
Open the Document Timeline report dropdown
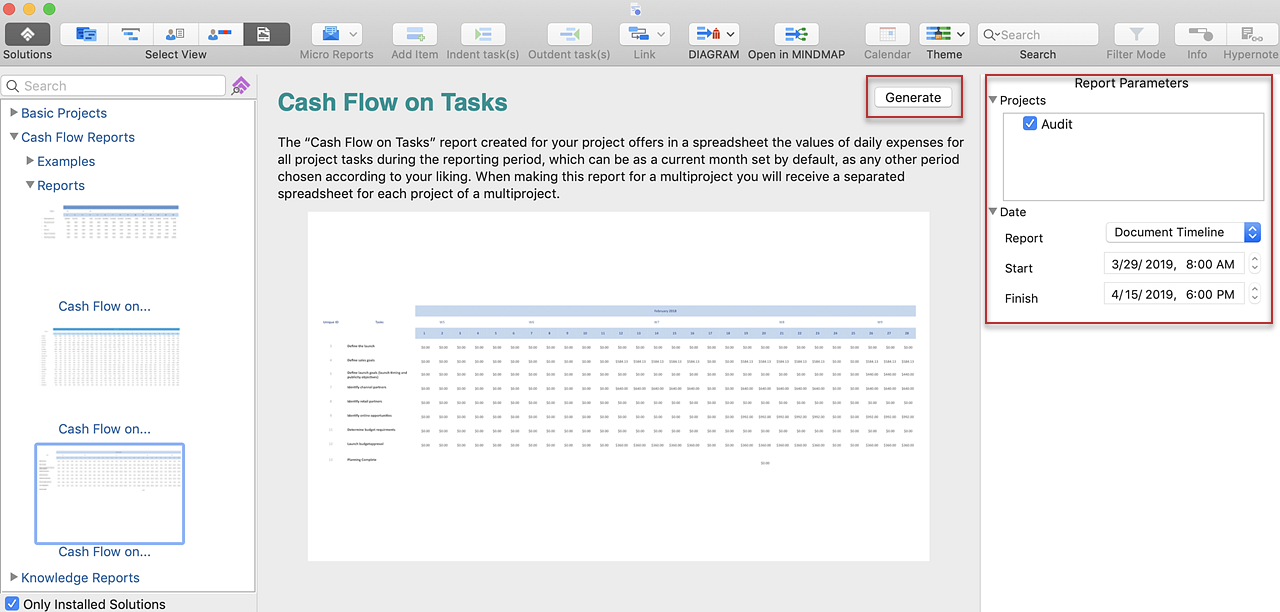(x=1182, y=232)
